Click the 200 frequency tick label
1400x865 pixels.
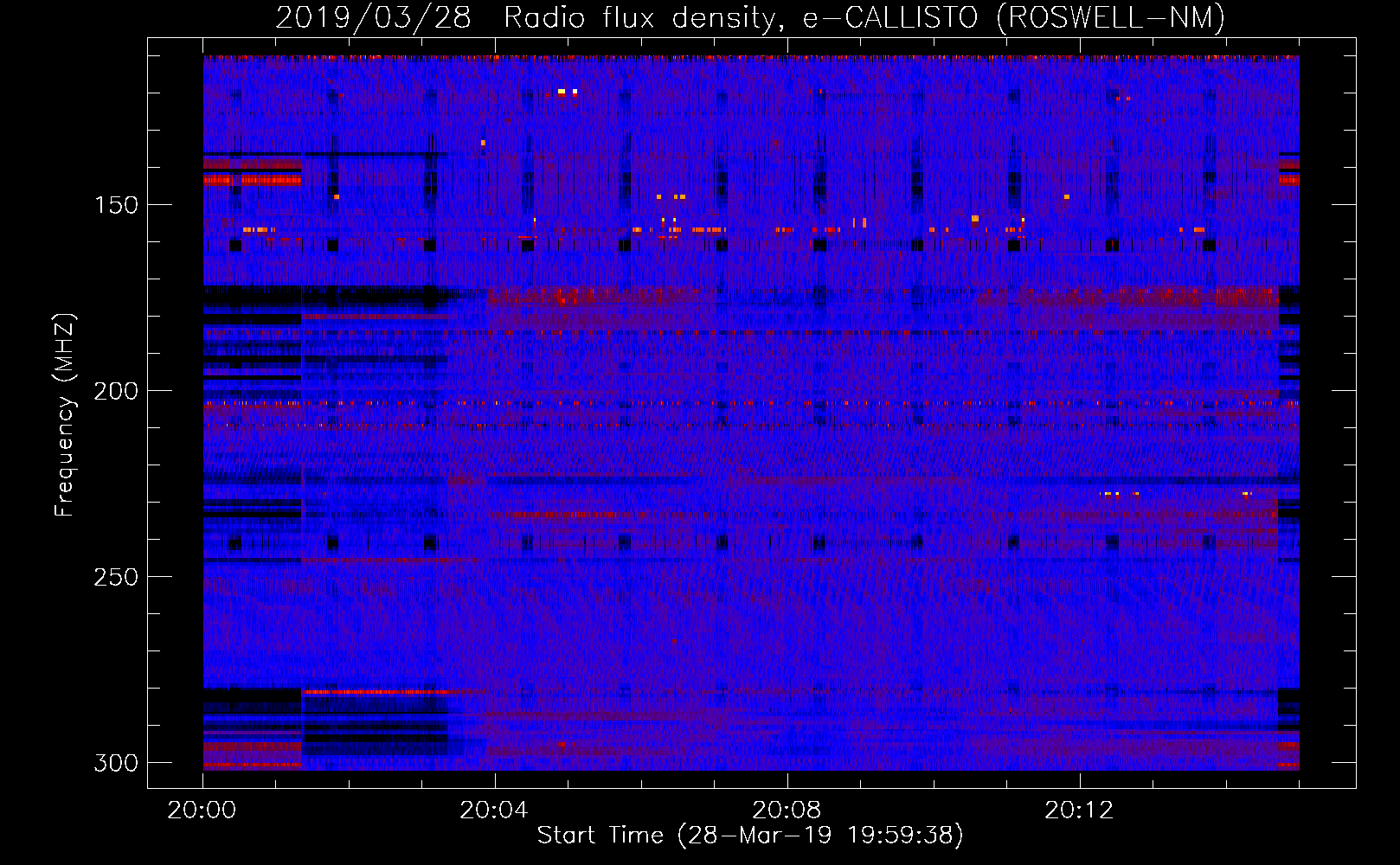click(115, 391)
